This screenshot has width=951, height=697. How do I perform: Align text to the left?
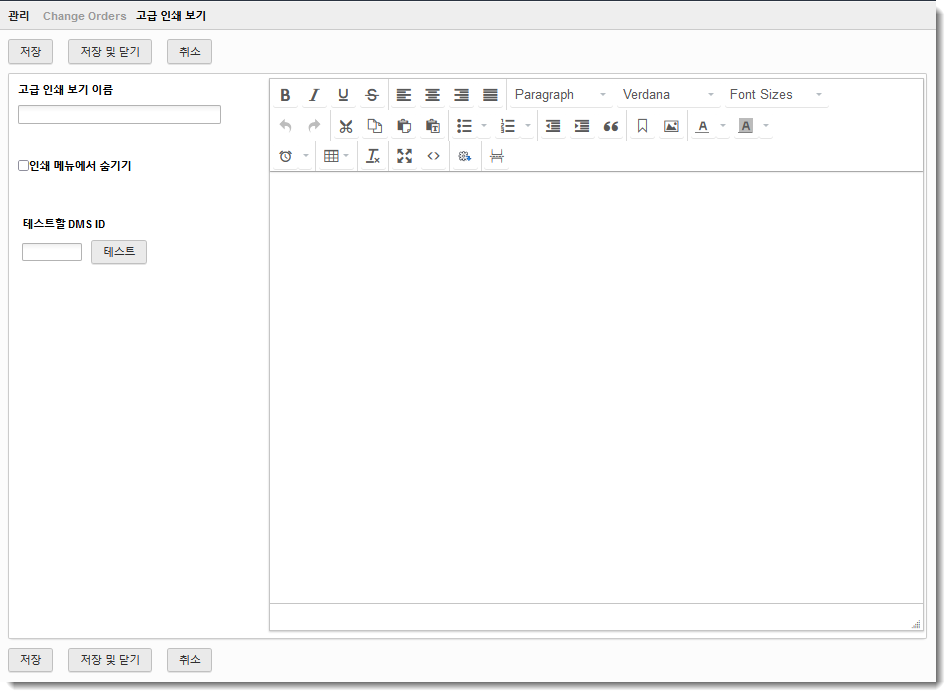coord(403,95)
